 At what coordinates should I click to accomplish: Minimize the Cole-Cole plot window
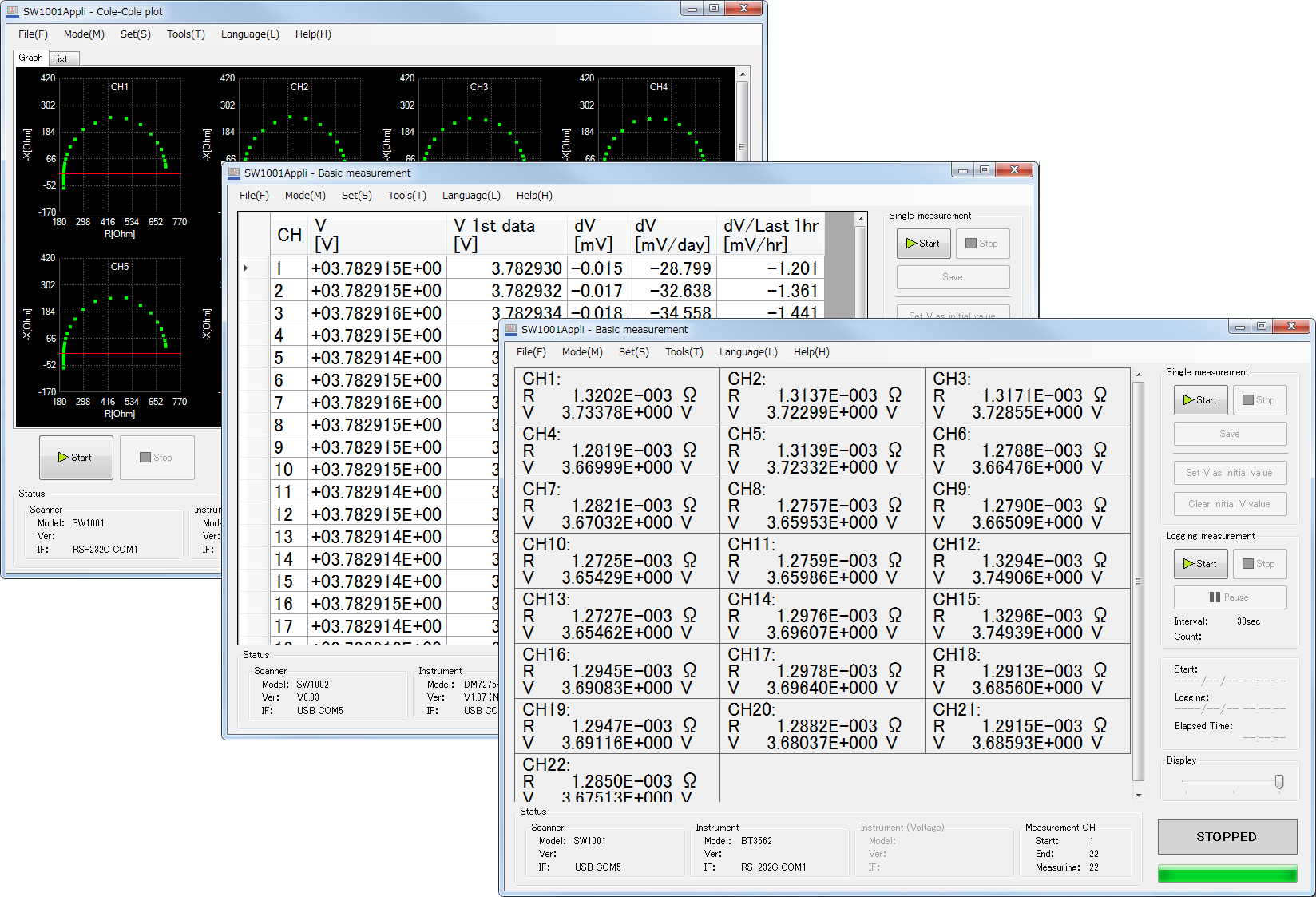coord(692,9)
